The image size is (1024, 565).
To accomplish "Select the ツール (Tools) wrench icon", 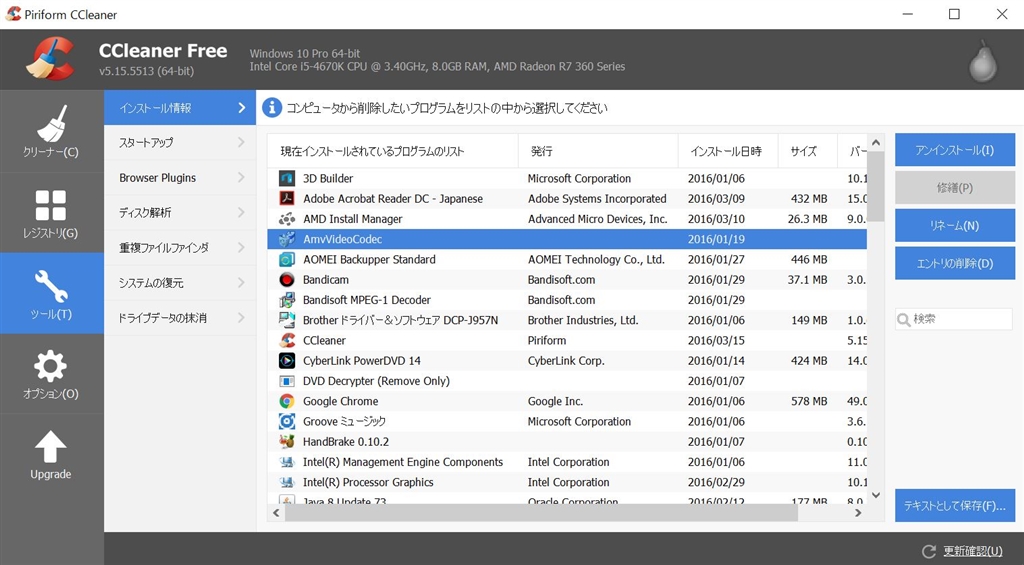I will 51,285.
